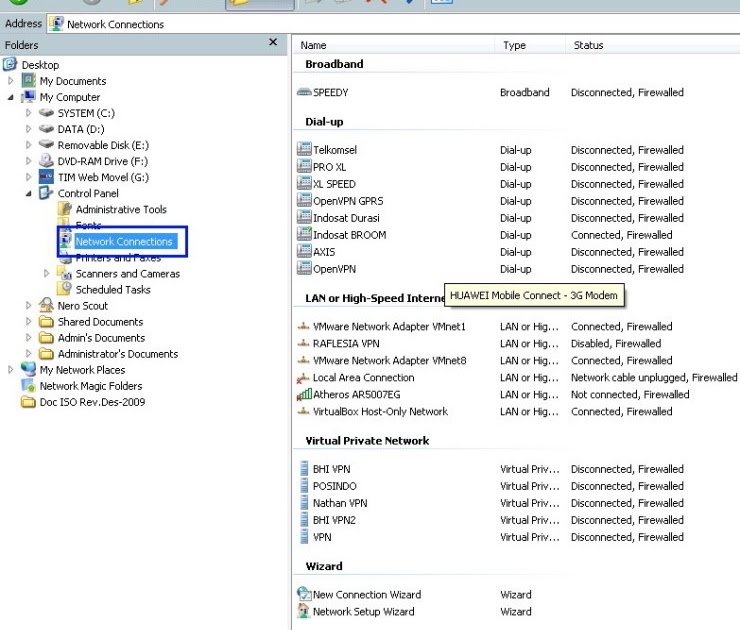Select the BHI VPN connection icon
This screenshot has height=630, width=740.
click(304, 468)
